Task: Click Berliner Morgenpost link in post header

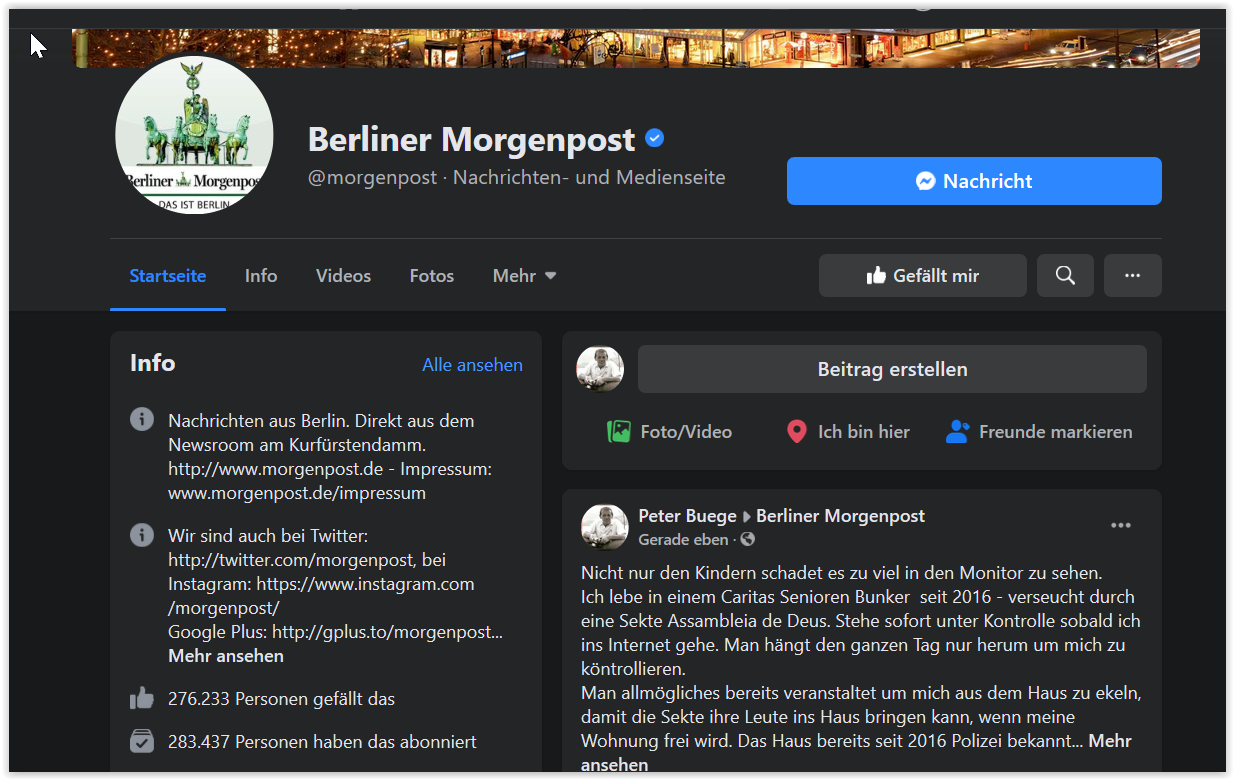Action: 840,516
